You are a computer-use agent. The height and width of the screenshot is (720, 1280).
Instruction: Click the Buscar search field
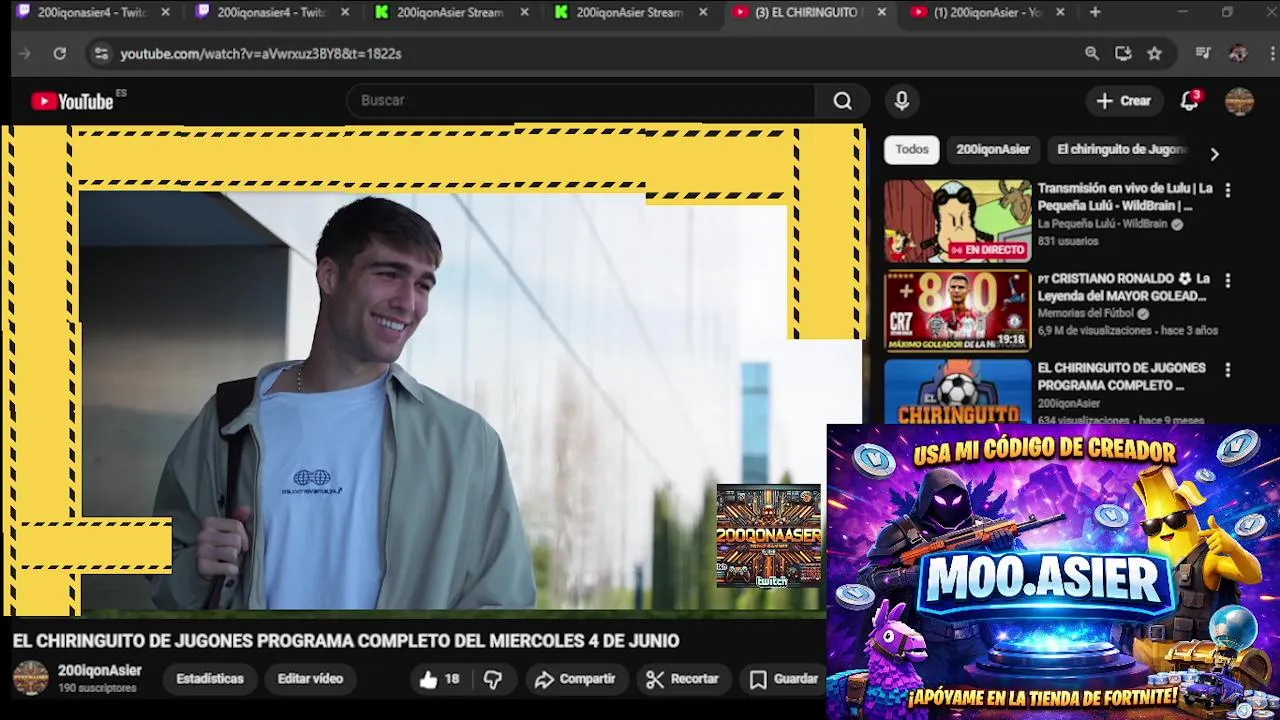tap(582, 100)
